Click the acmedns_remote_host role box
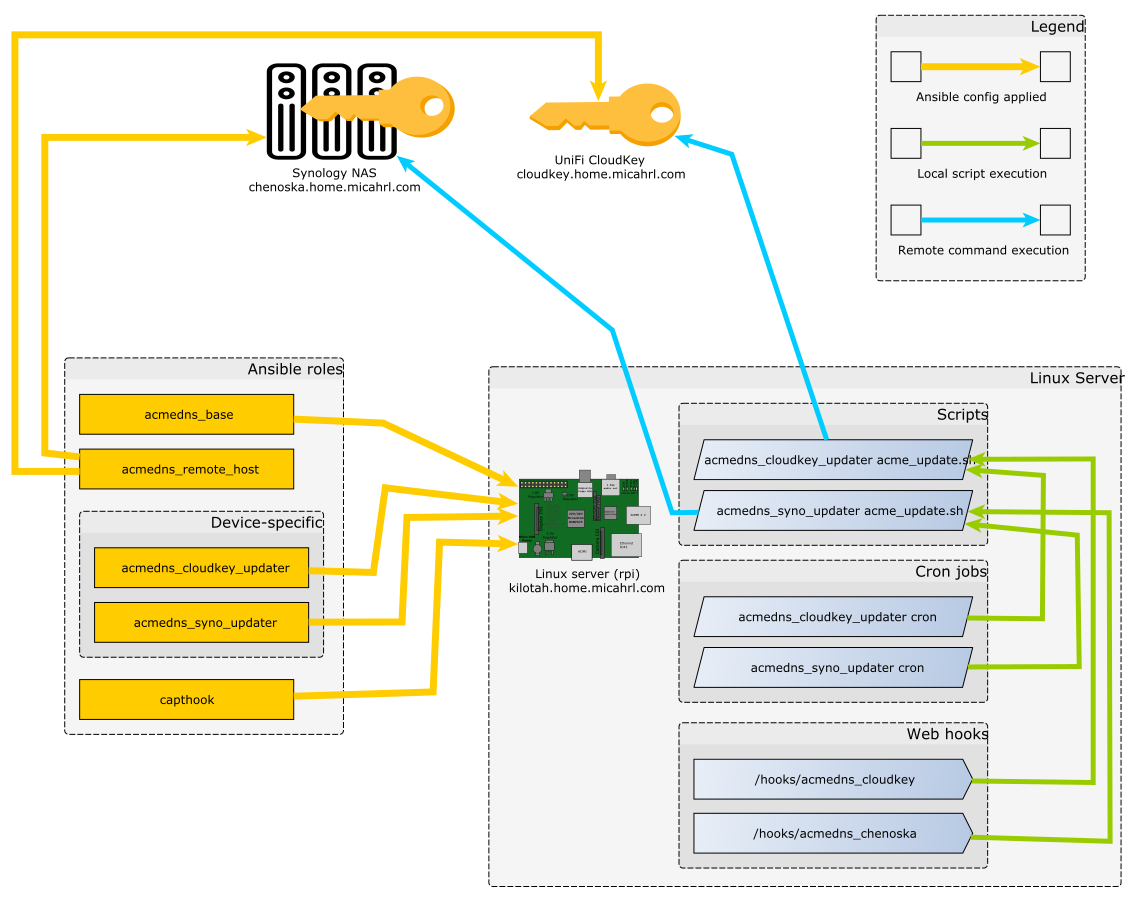This screenshot has height=902, width=1136. coord(186,469)
